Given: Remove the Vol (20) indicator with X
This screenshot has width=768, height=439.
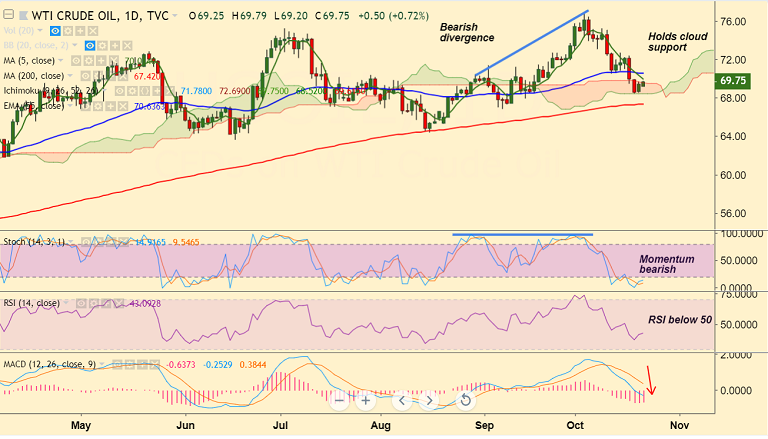Looking at the screenshot, I should point(93,31).
